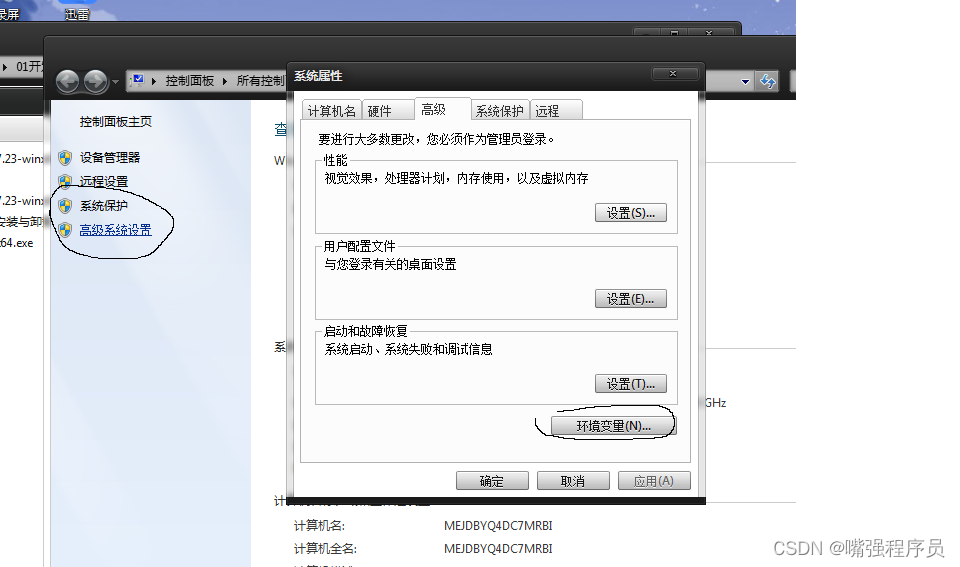
Task: Select computer name value next to 计算机名
Action: [x=498, y=525]
